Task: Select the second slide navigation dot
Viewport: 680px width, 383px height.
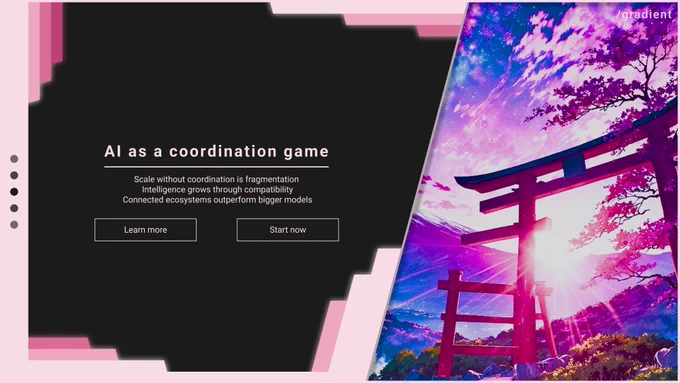Action: click(14, 175)
